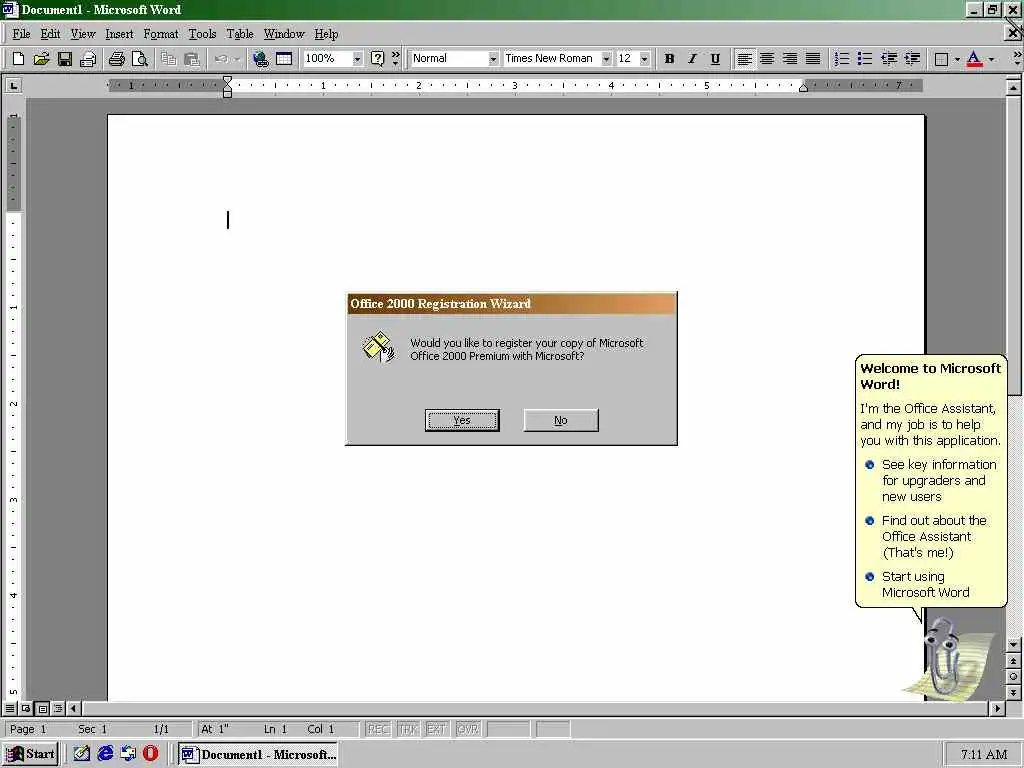
Task: Toggle bold formatting
Action: (x=669, y=59)
